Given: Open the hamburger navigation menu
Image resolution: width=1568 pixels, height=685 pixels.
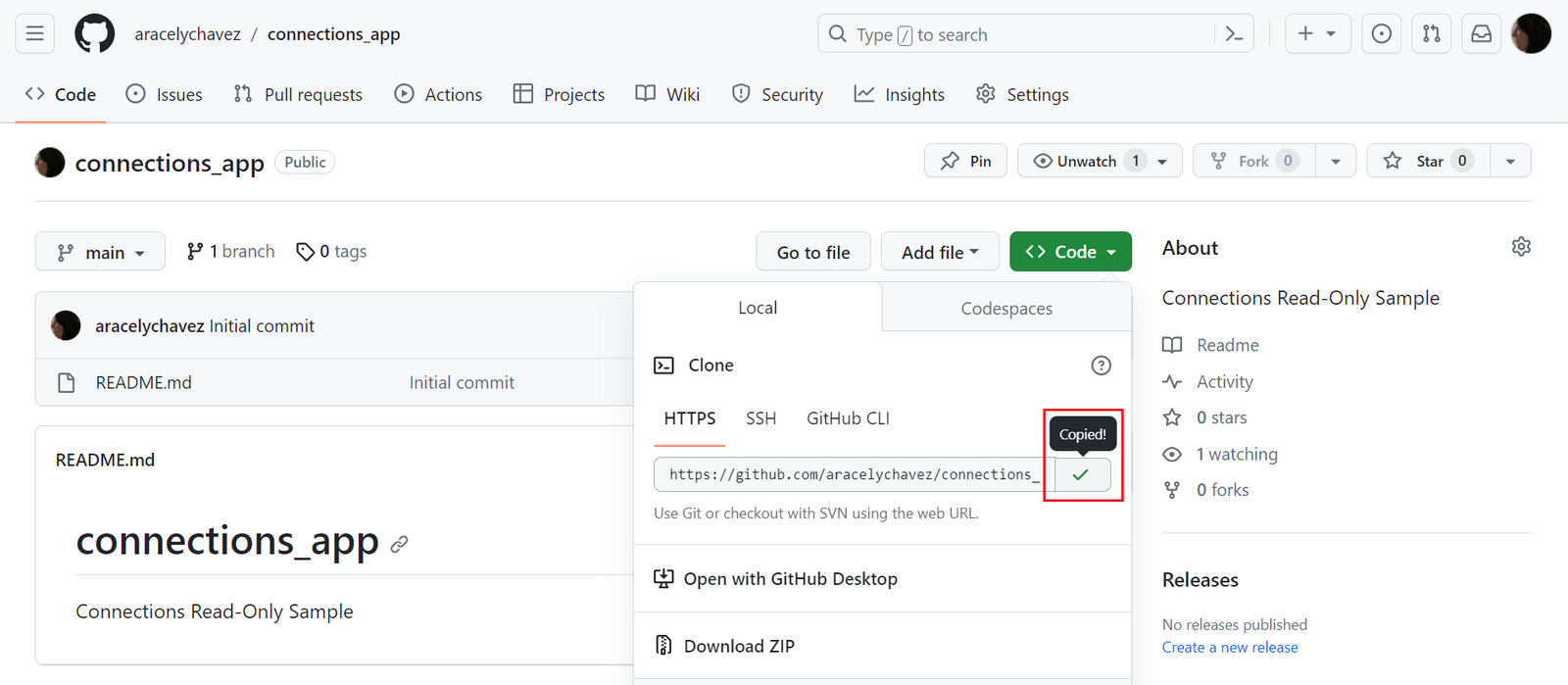Looking at the screenshot, I should (x=34, y=34).
